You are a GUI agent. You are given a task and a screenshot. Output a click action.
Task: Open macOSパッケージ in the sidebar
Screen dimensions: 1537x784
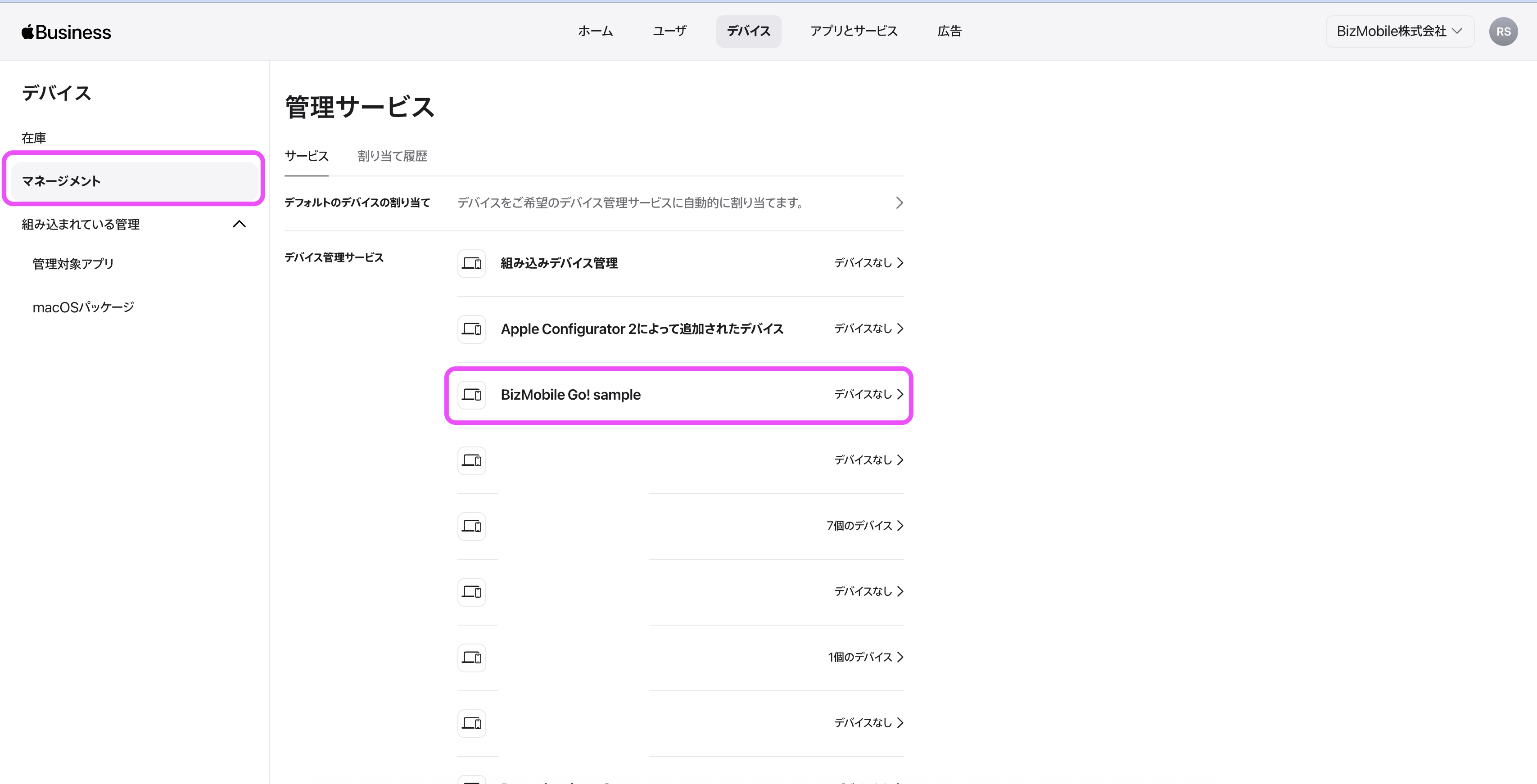point(83,307)
